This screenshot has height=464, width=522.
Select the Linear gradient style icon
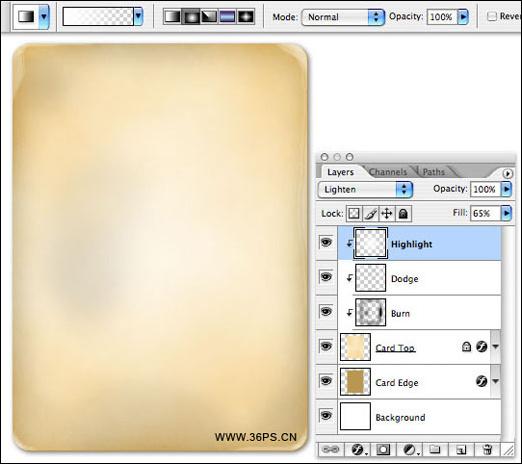(x=172, y=17)
